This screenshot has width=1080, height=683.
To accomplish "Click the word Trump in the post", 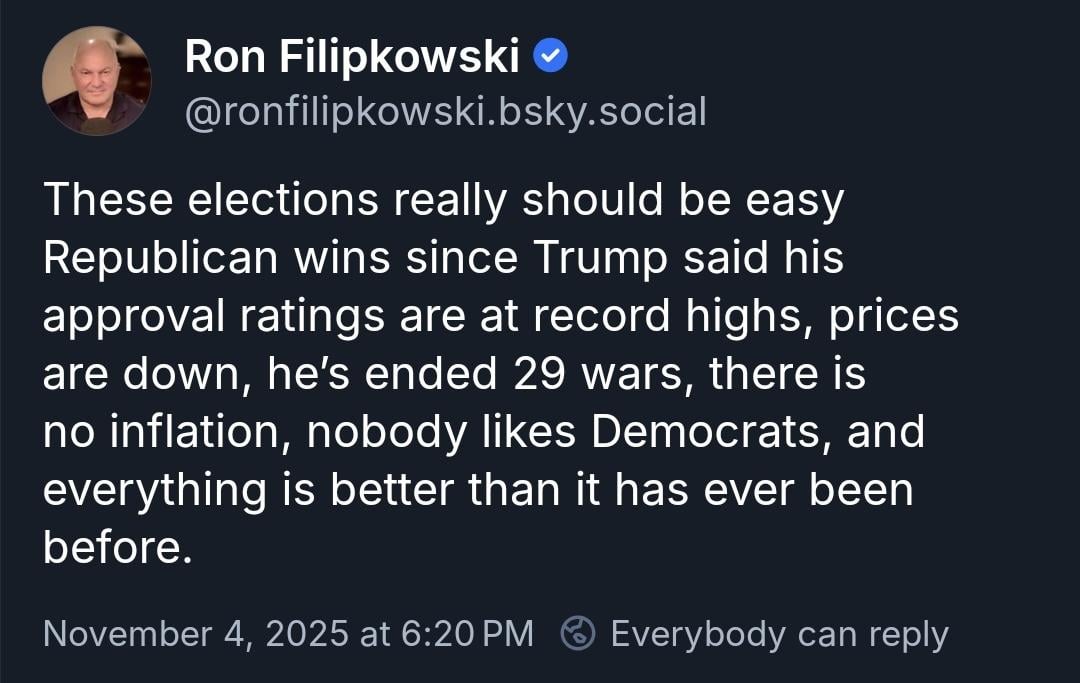I will (x=599, y=258).
